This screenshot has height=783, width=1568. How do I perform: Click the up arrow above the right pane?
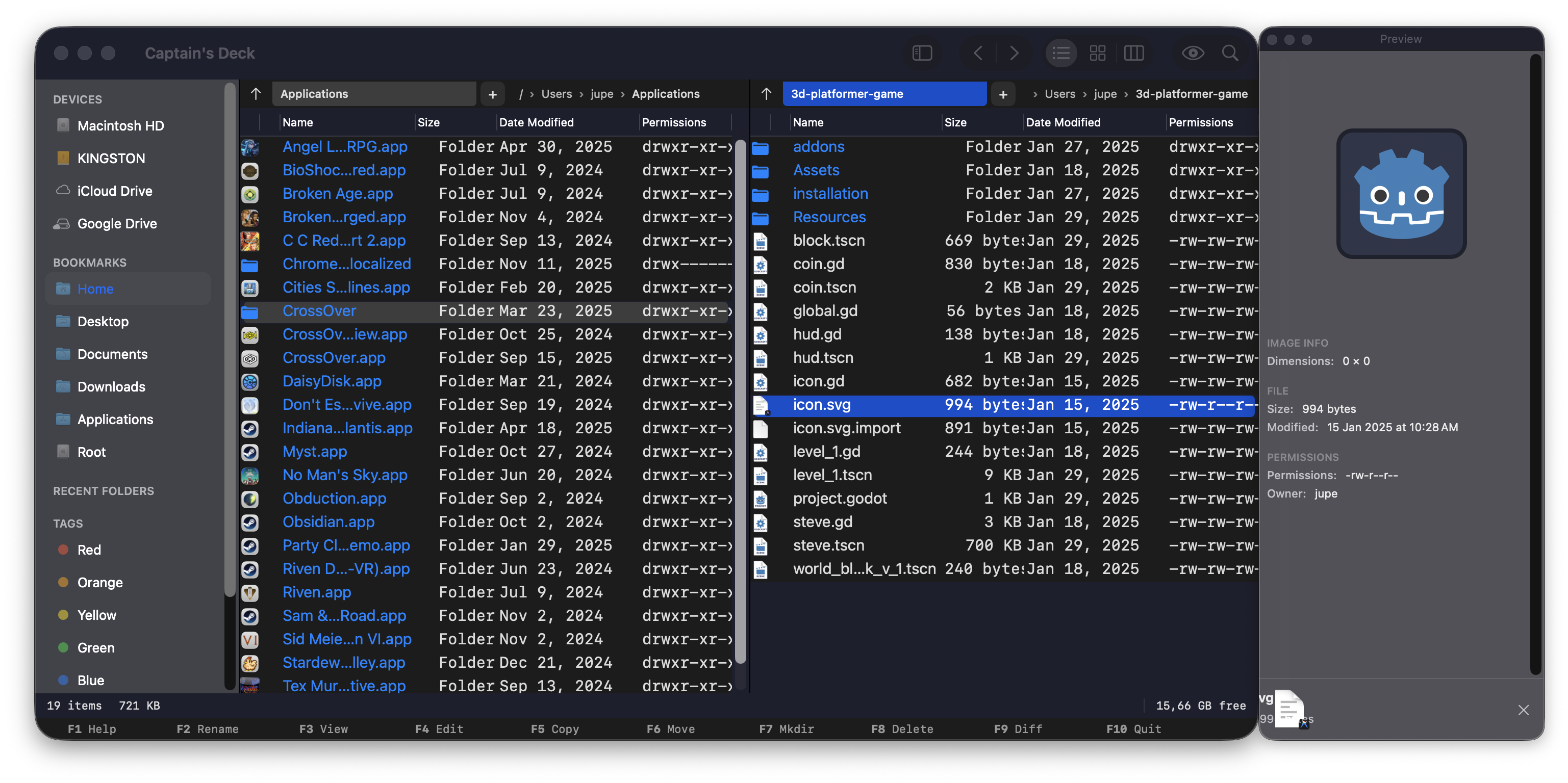pyautogui.click(x=765, y=94)
